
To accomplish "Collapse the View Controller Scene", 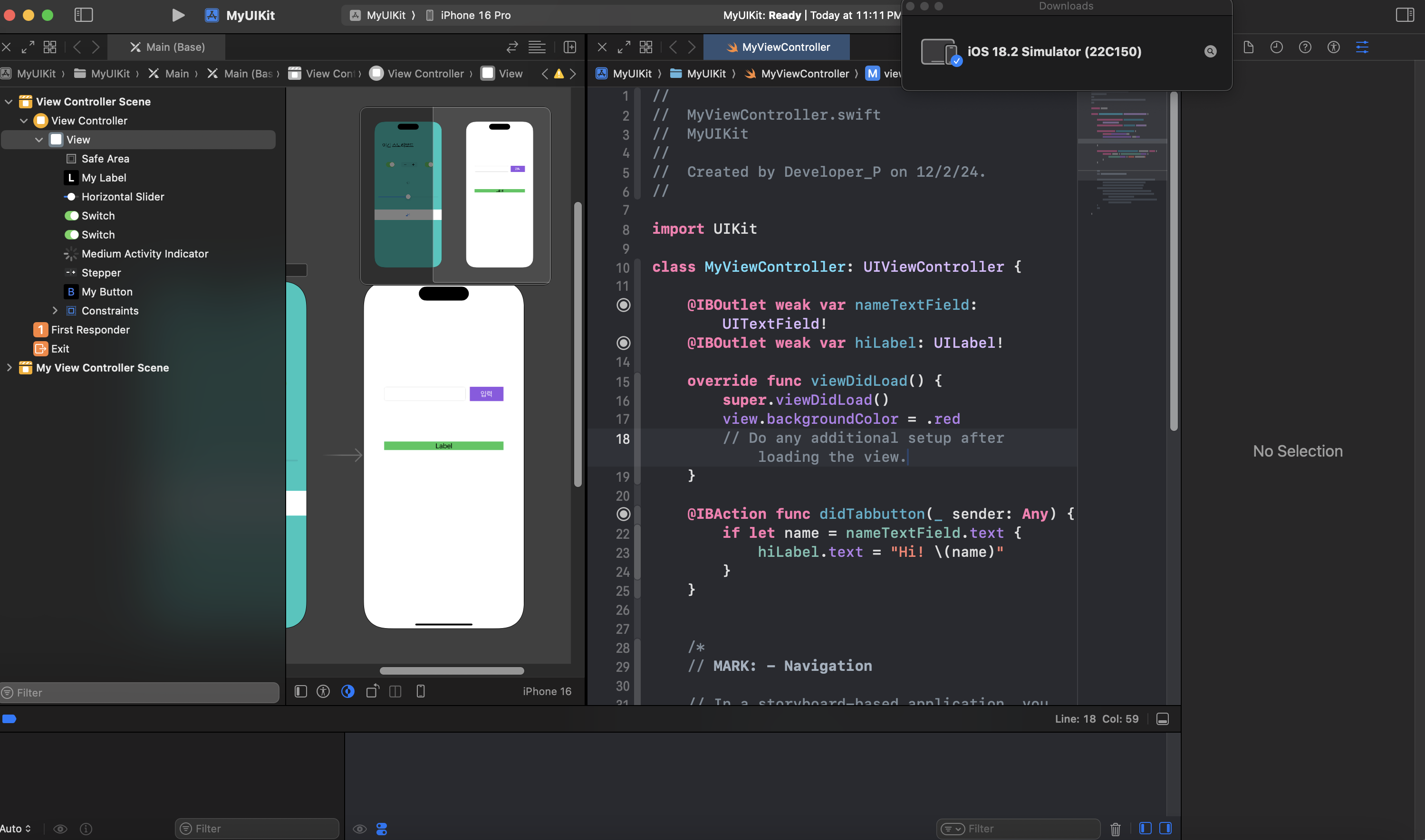I will 9,102.
